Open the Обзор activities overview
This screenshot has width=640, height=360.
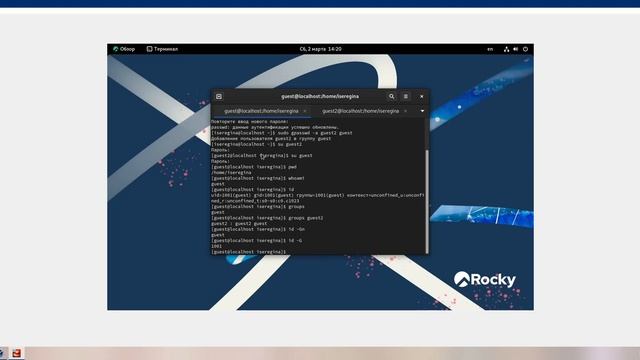click(x=124, y=49)
